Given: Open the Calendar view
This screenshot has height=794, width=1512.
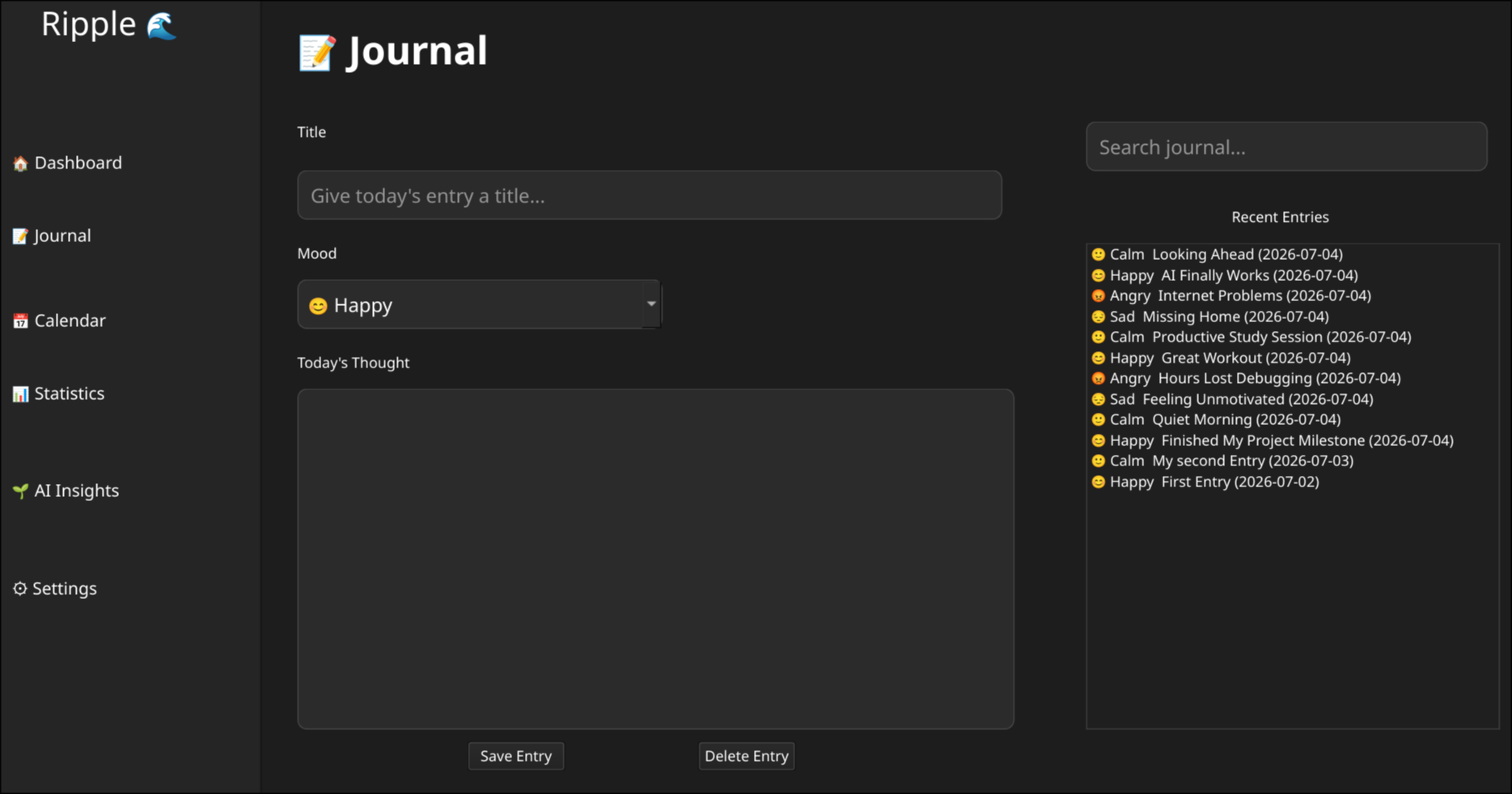Looking at the screenshot, I should point(59,321).
